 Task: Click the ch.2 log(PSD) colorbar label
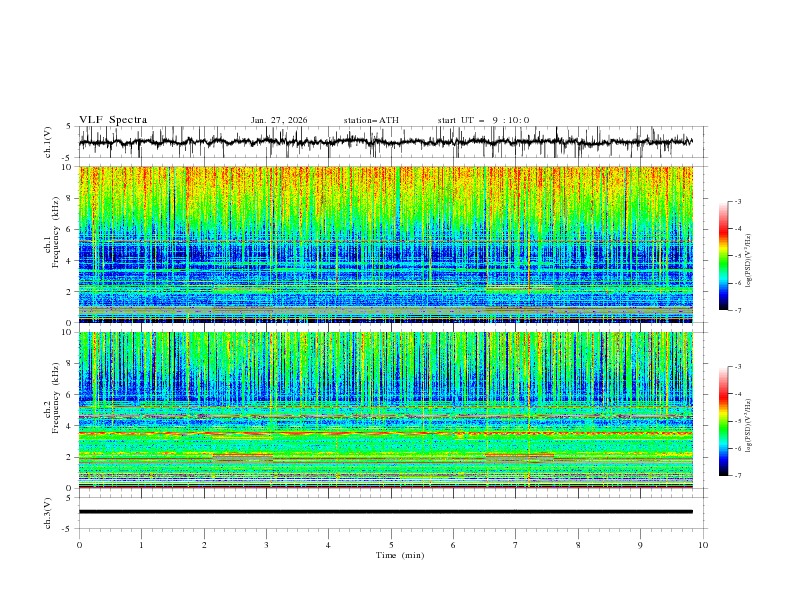click(x=749, y=426)
